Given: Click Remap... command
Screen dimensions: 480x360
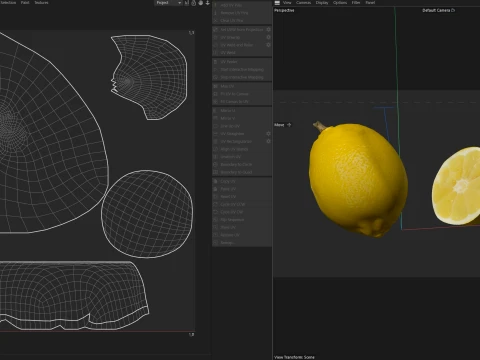Looking at the screenshot, I should pyautogui.click(x=242, y=243).
